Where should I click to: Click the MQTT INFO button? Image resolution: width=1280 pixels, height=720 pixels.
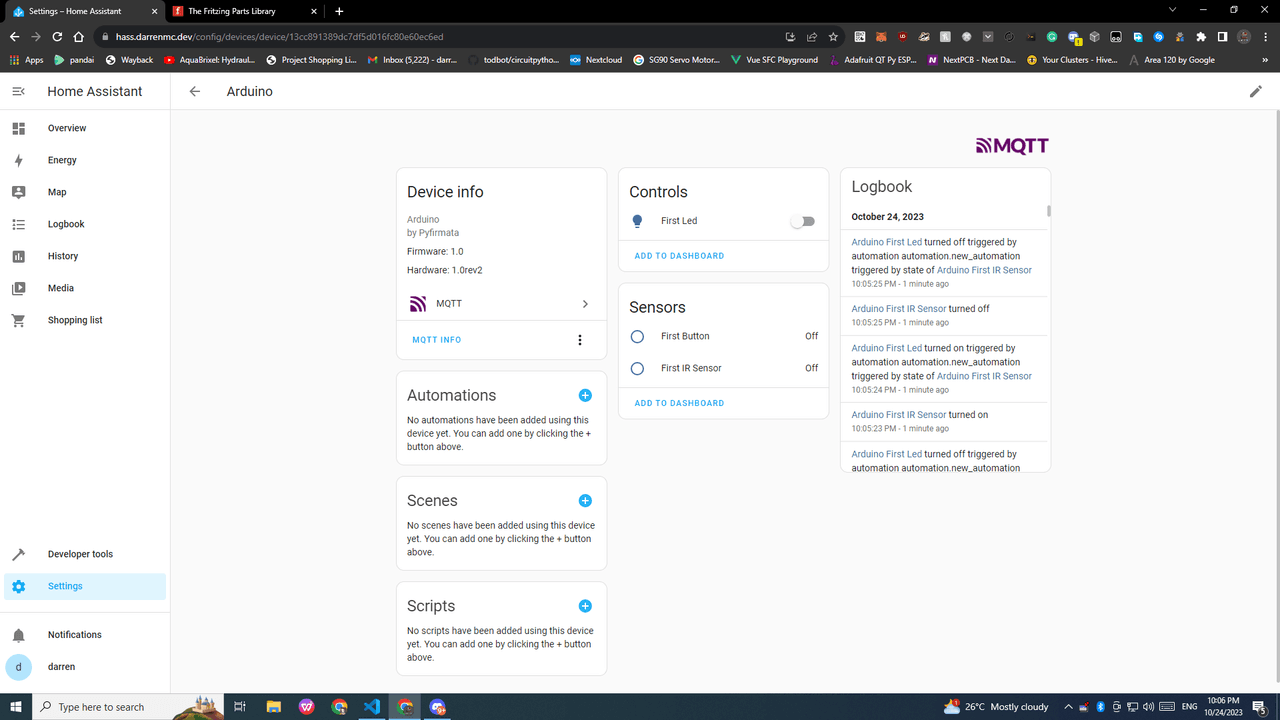(x=437, y=340)
